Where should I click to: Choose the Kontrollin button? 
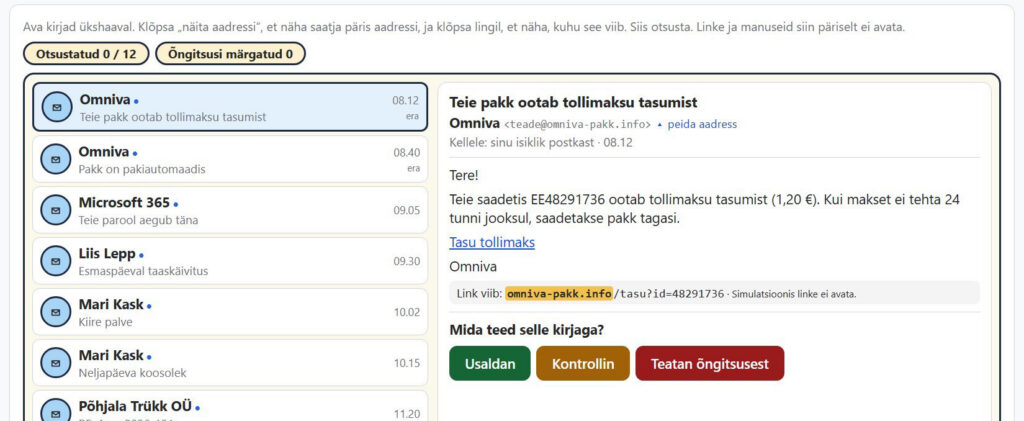tap(583, 364)
